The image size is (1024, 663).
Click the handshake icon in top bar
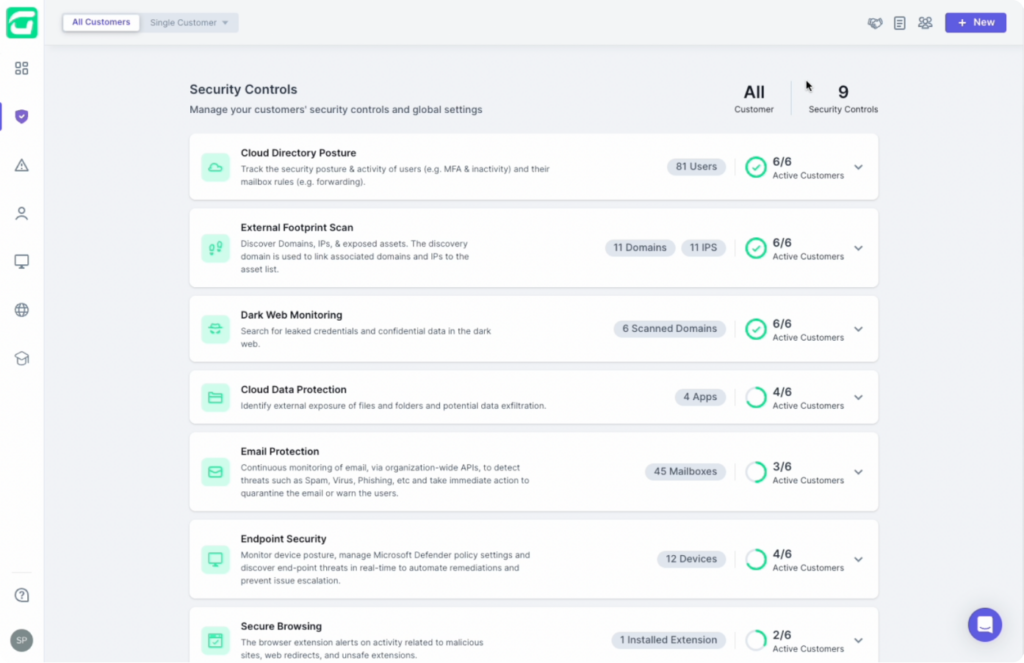(874, 23)
